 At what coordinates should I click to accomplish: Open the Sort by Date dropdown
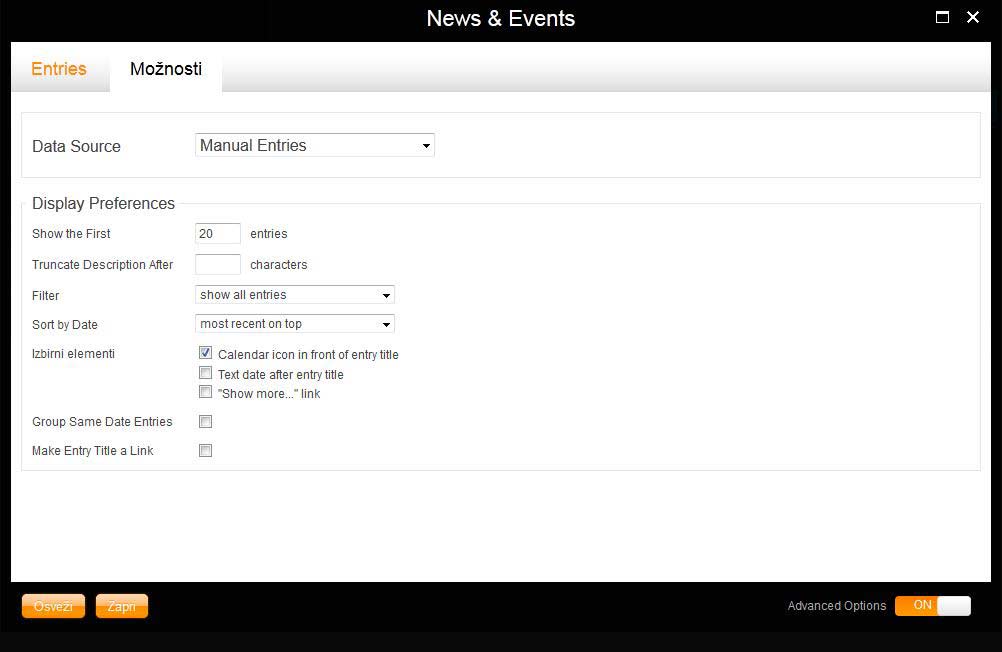pos(295,323)
